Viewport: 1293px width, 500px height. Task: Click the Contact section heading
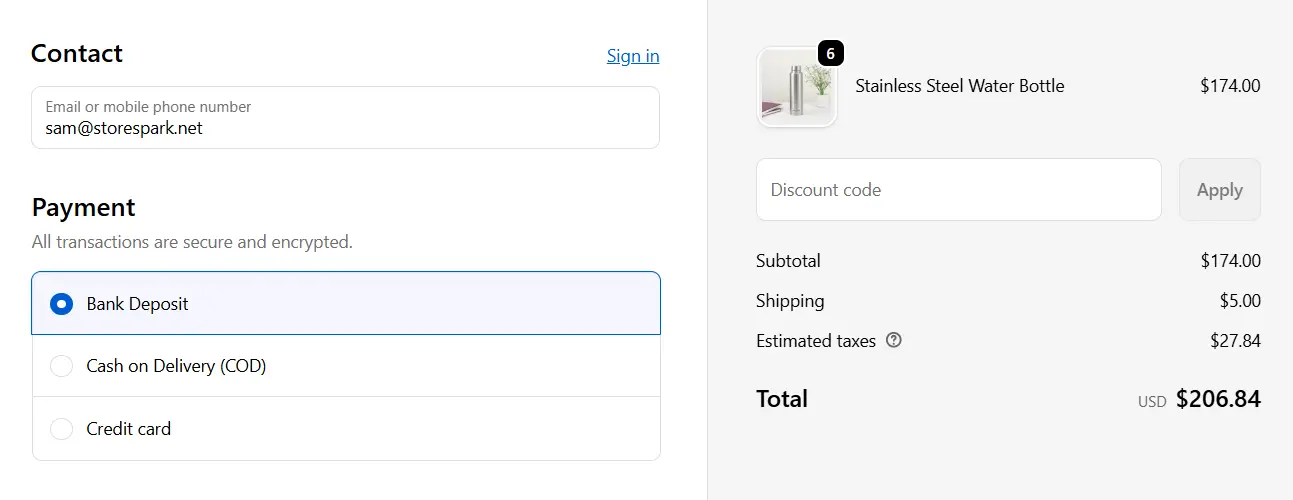[77, 53]
